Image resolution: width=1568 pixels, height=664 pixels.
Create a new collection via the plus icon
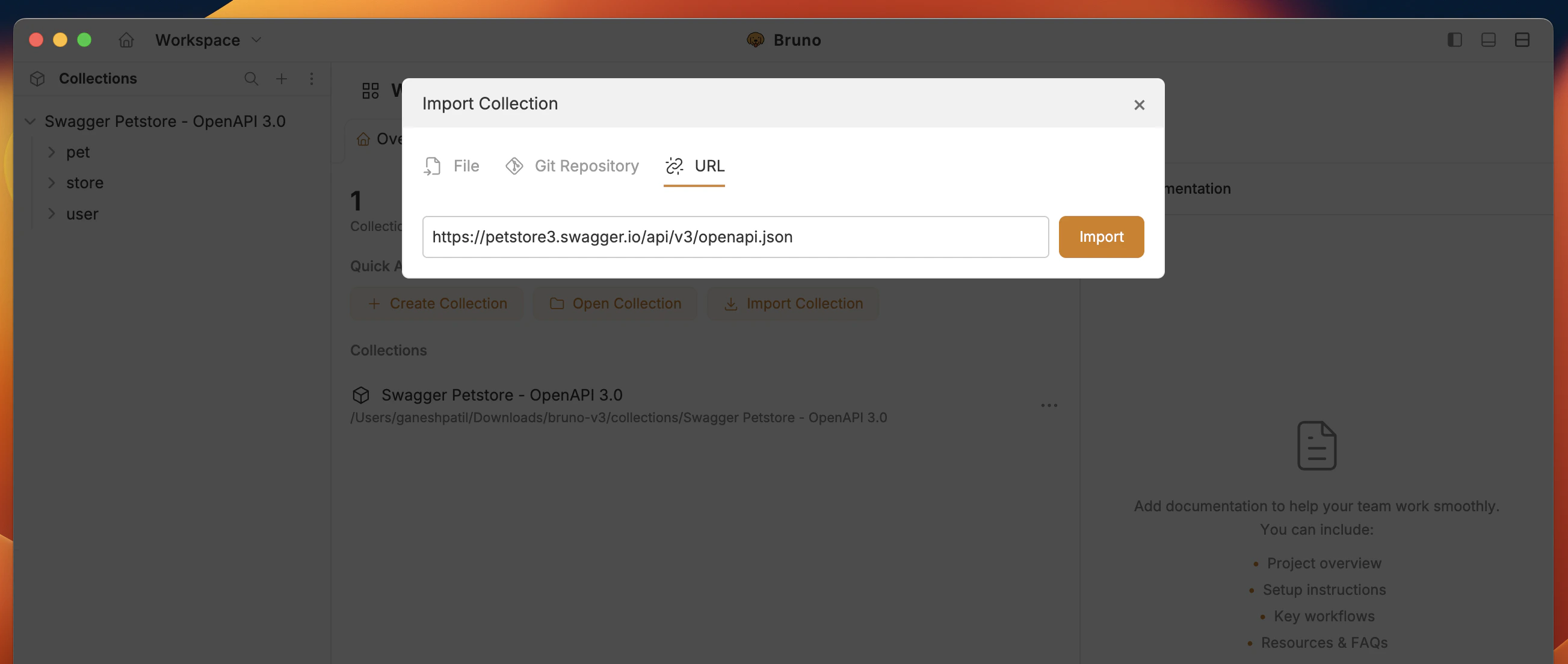click(282, 79)
